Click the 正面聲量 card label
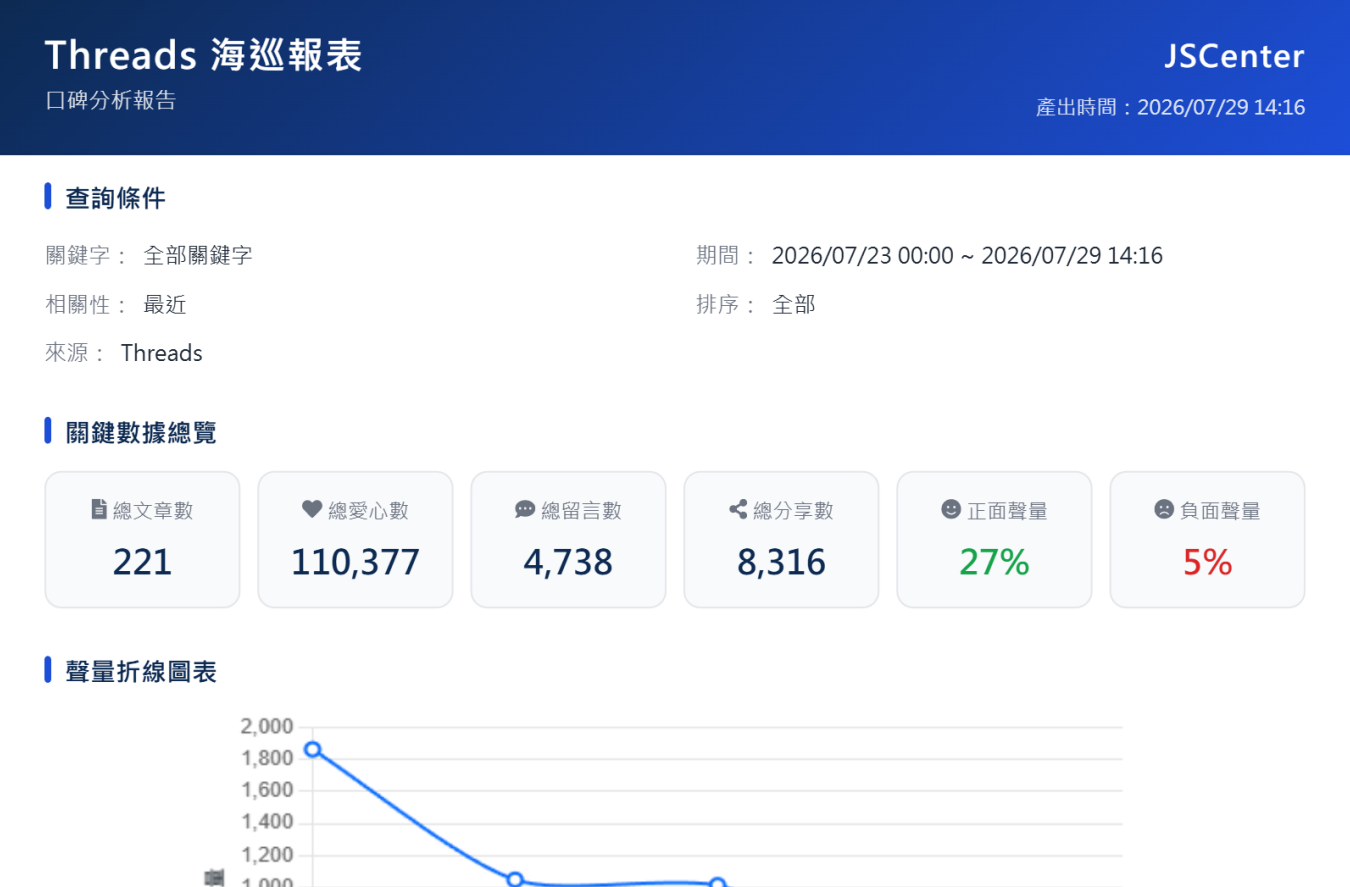Viewport: 1350px width, 887px height. point(1007,511)
